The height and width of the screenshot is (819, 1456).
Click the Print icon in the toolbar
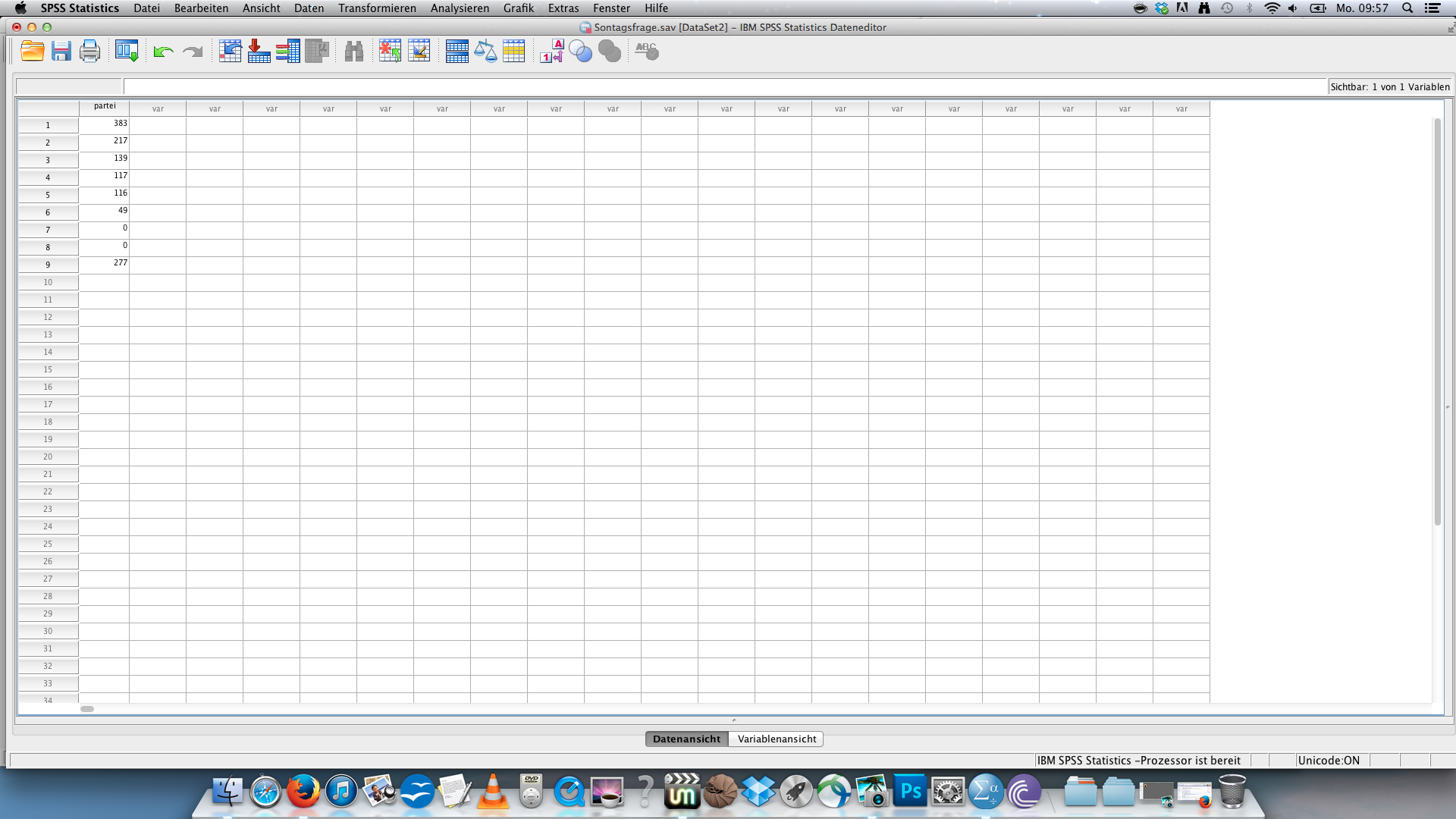[x=89, y=52]
